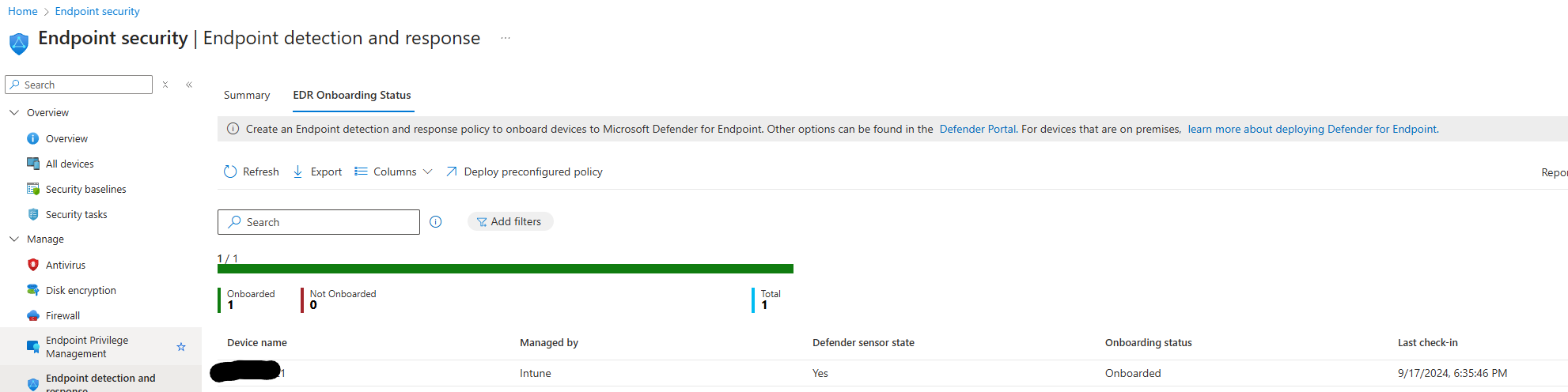The image size is (1568, 392).
Task: Click the Add filters button
Action: [x=510, y=221]
